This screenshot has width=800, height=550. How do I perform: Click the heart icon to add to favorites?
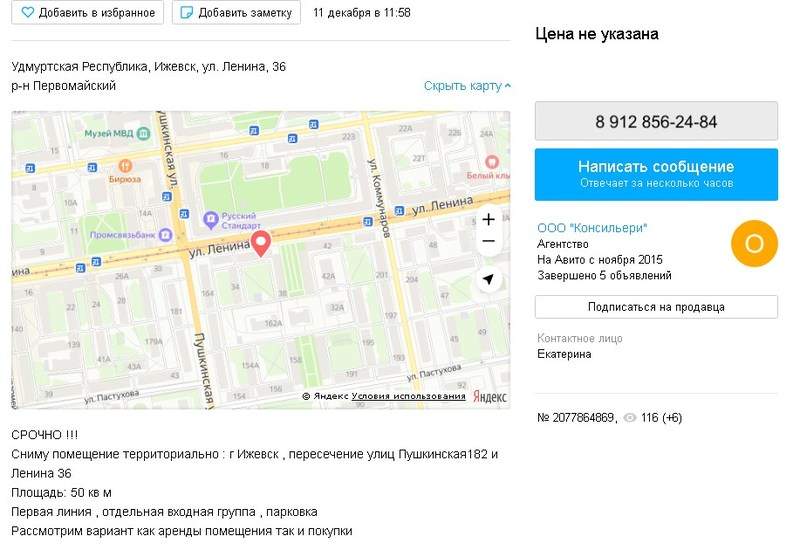28,12
